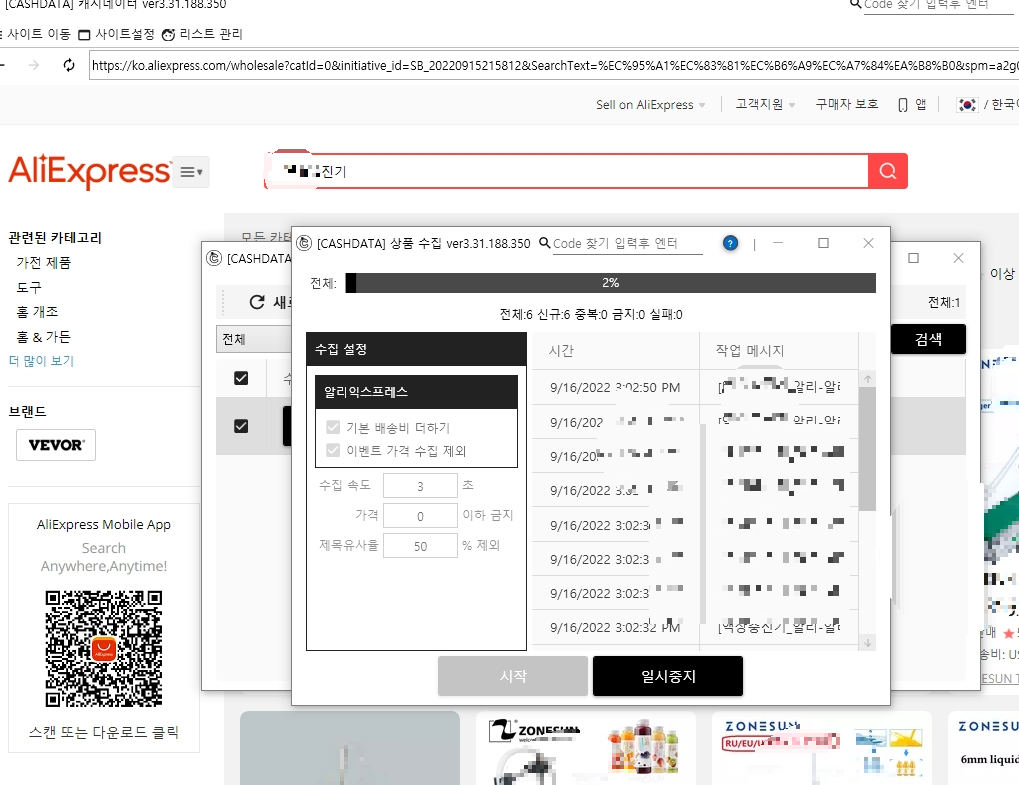Click the AliExpress app QR code
Screen dimensions: 1019x785
[x=104, y=649]
